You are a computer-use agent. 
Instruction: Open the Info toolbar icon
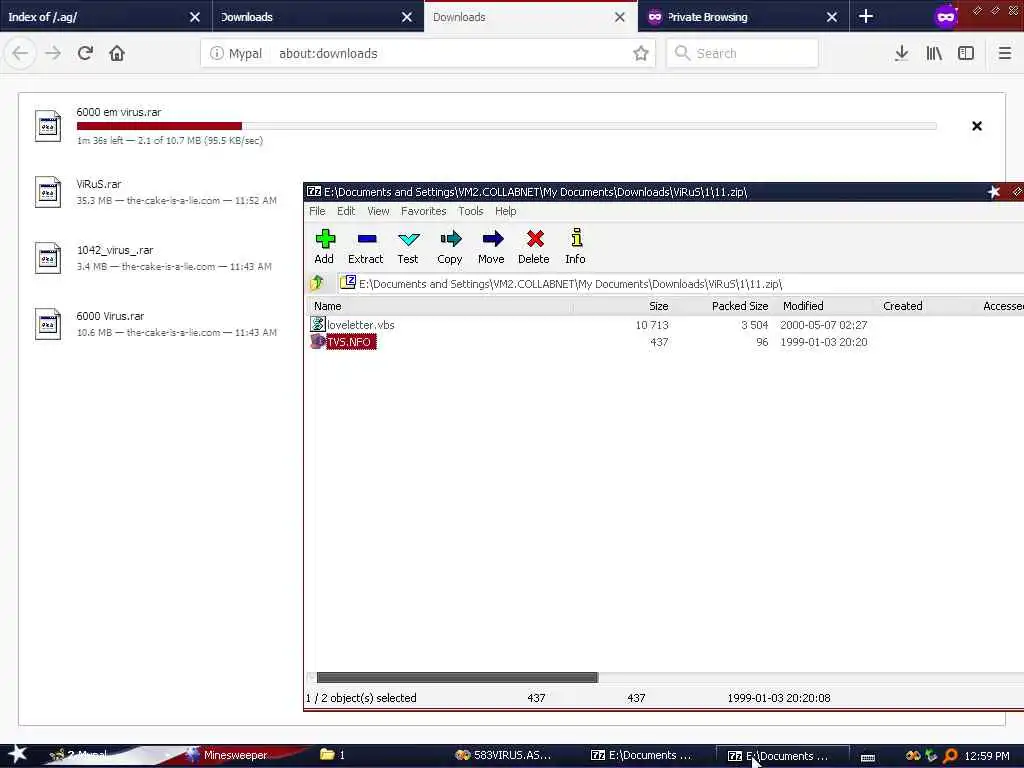pyautogui.click(x=575, y=246)
